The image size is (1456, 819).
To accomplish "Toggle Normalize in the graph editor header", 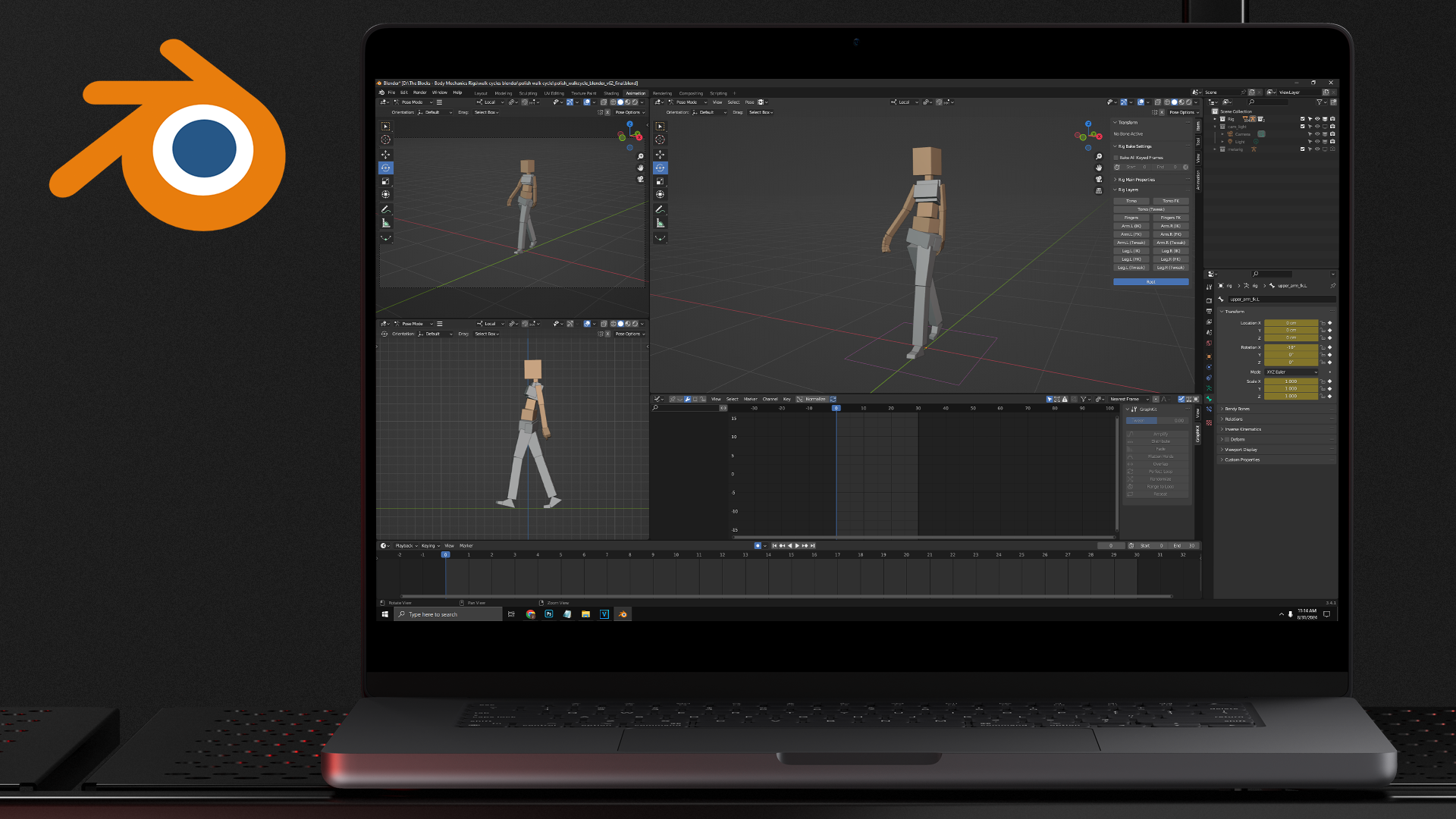I will [x=811, y=399].
